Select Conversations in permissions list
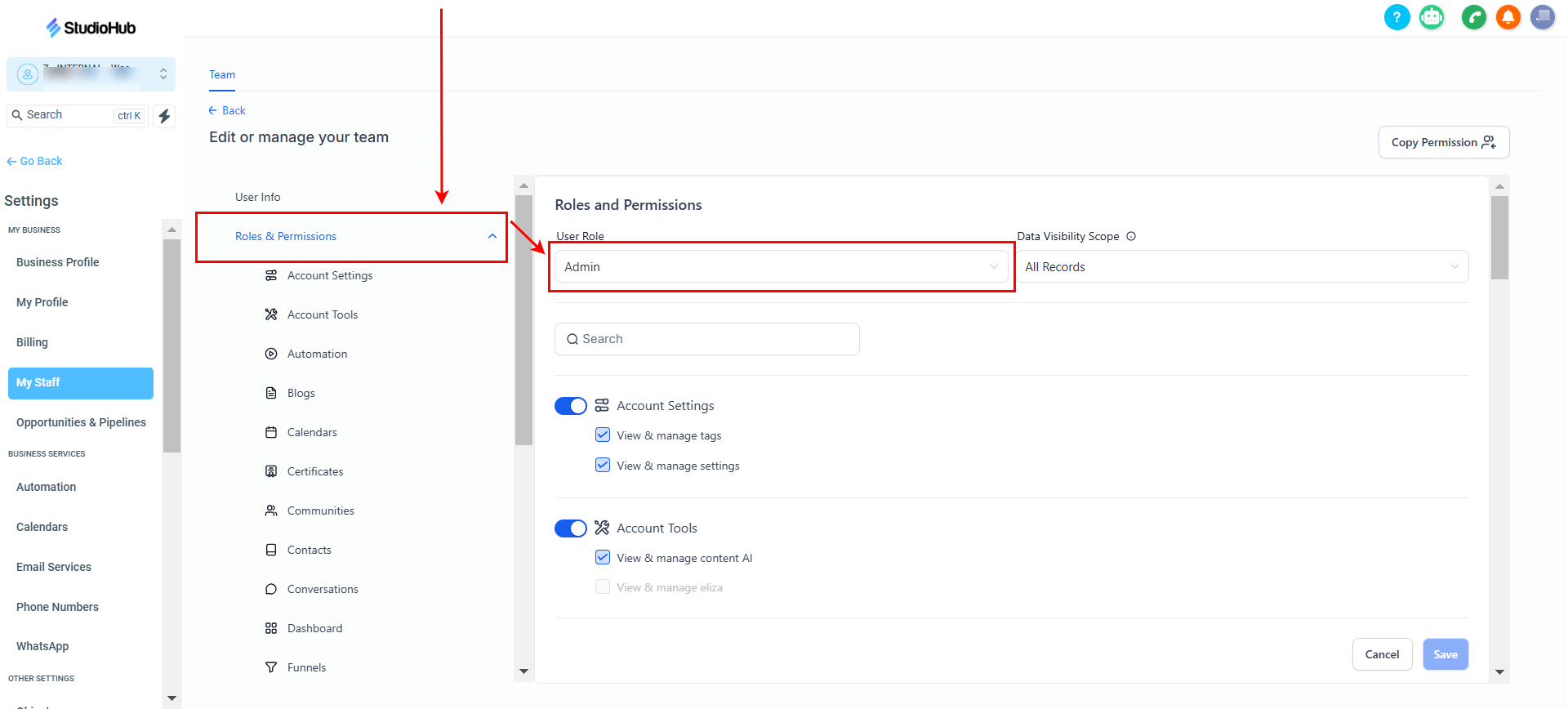This screenshot has height=709, width=1568. pos(323,589)
